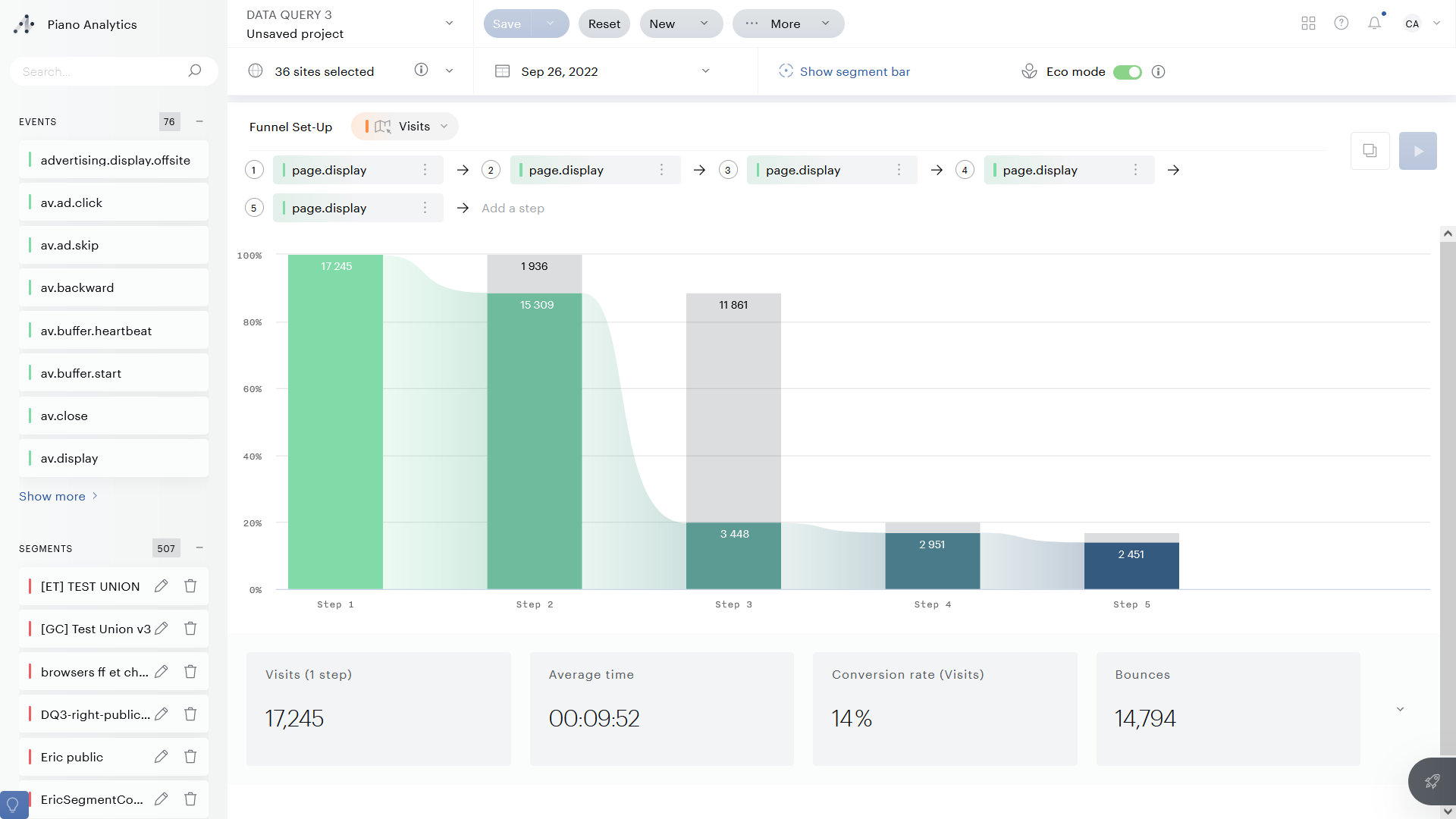Expand the 36 sites selected dropdown
Image resolution: width=1456 pixels, height=819 pixels.
[449, 71]
